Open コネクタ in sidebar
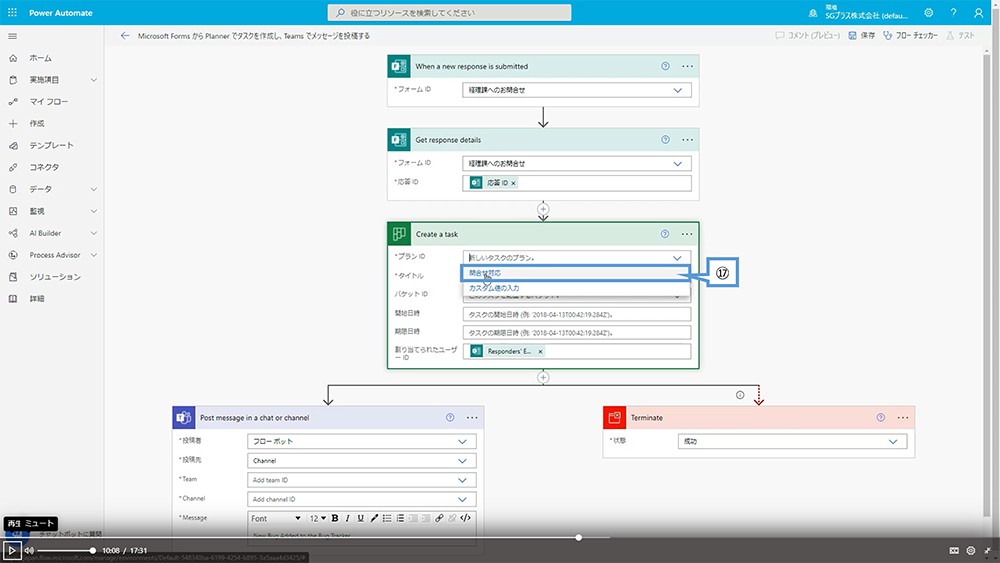This screenshot has width=1000, height=563. (x=44, y=167)
